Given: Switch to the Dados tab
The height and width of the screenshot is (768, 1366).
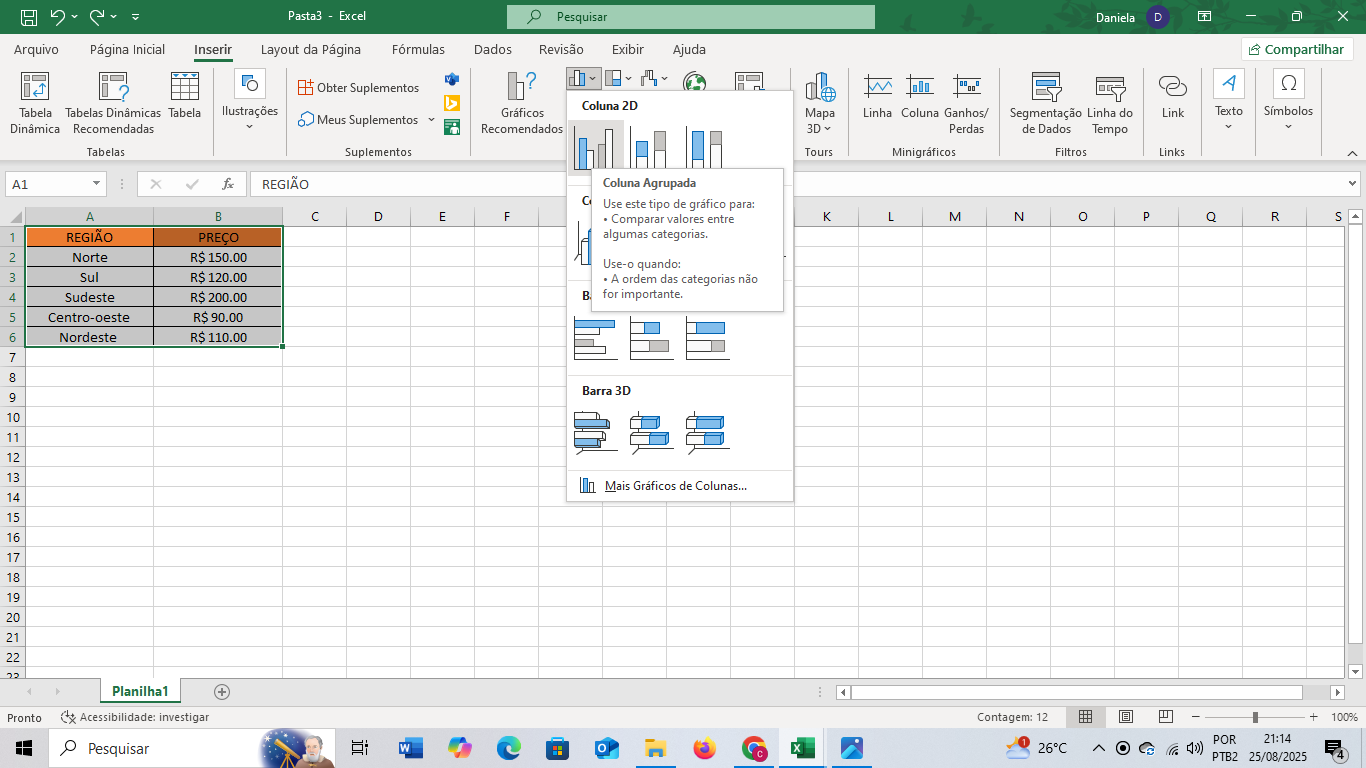Looking at the screenshot, I should tap(493, 49).
